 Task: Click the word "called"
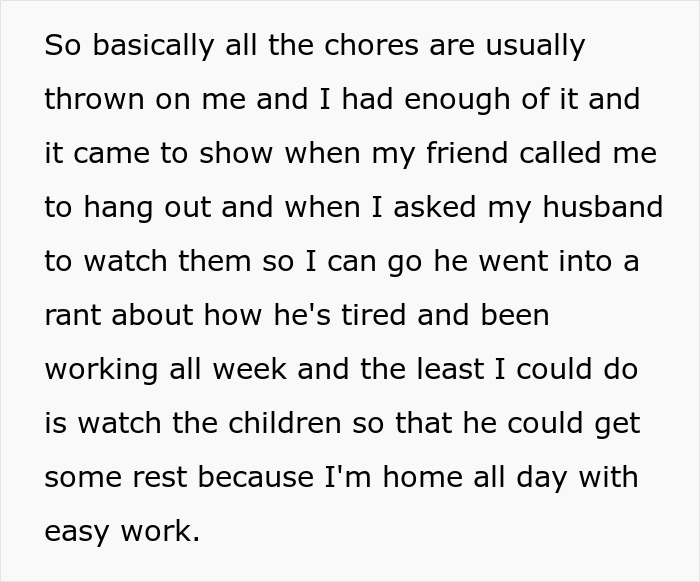560,153
